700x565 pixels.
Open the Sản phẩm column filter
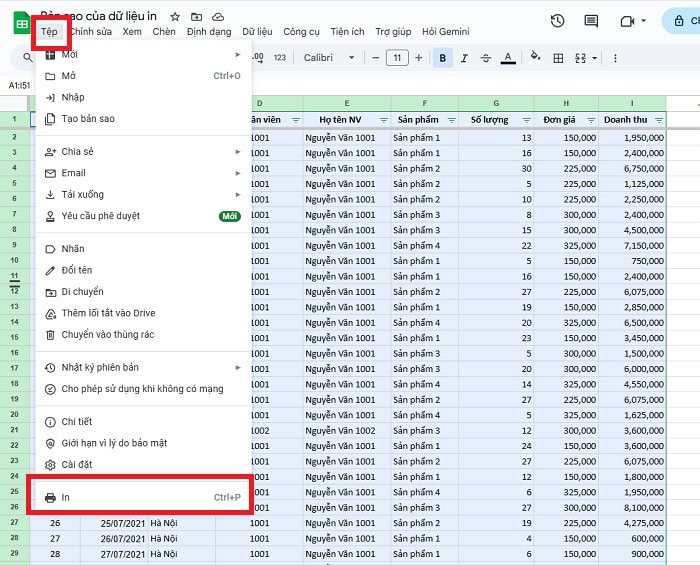pyautogui.click(x=452, y=120)
